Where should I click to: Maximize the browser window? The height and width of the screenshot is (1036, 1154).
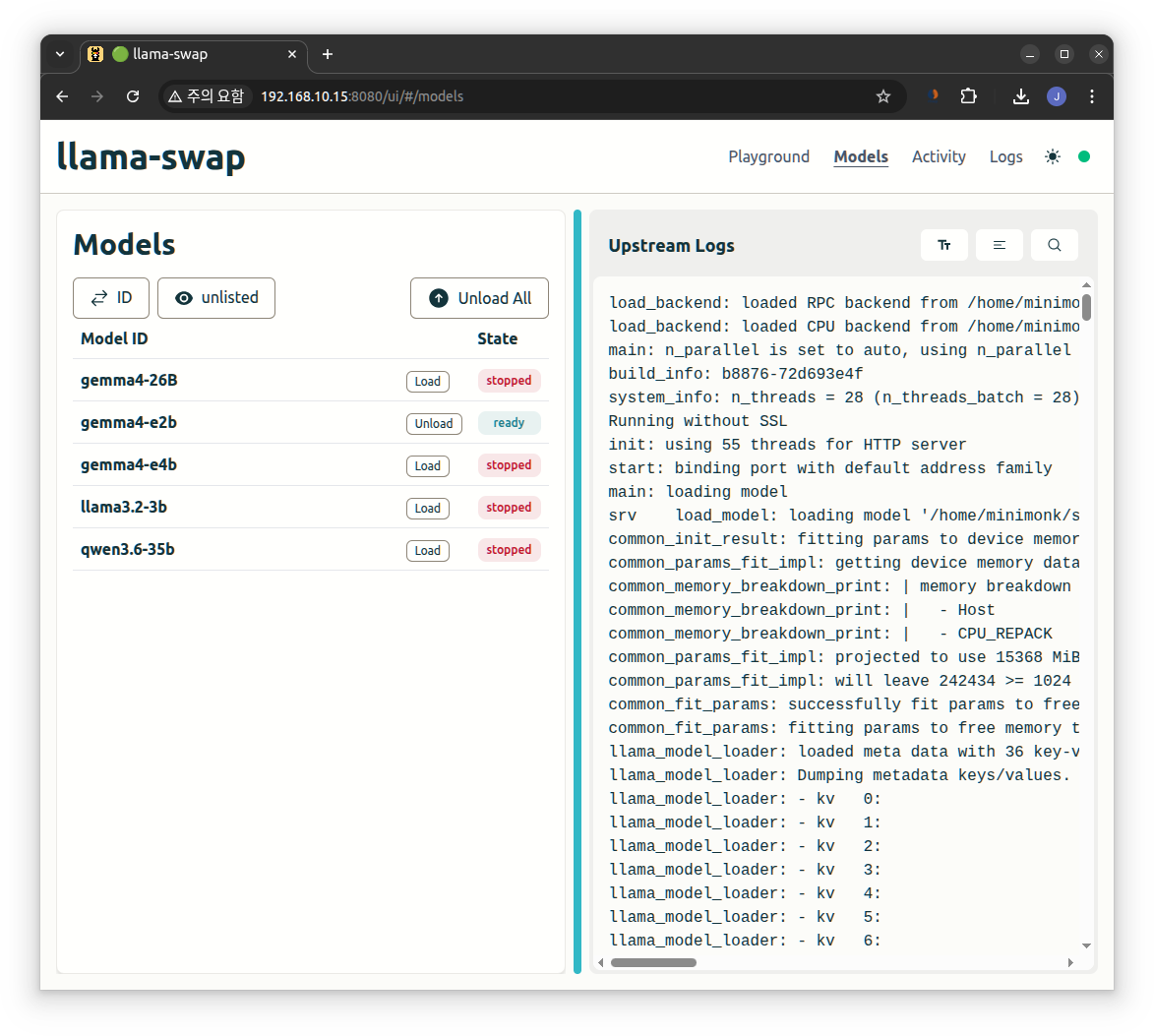tap(1064, 54)
